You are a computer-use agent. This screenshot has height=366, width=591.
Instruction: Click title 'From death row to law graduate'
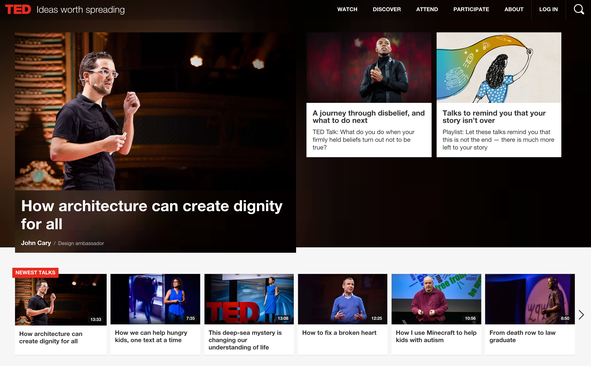click(522, 336)
